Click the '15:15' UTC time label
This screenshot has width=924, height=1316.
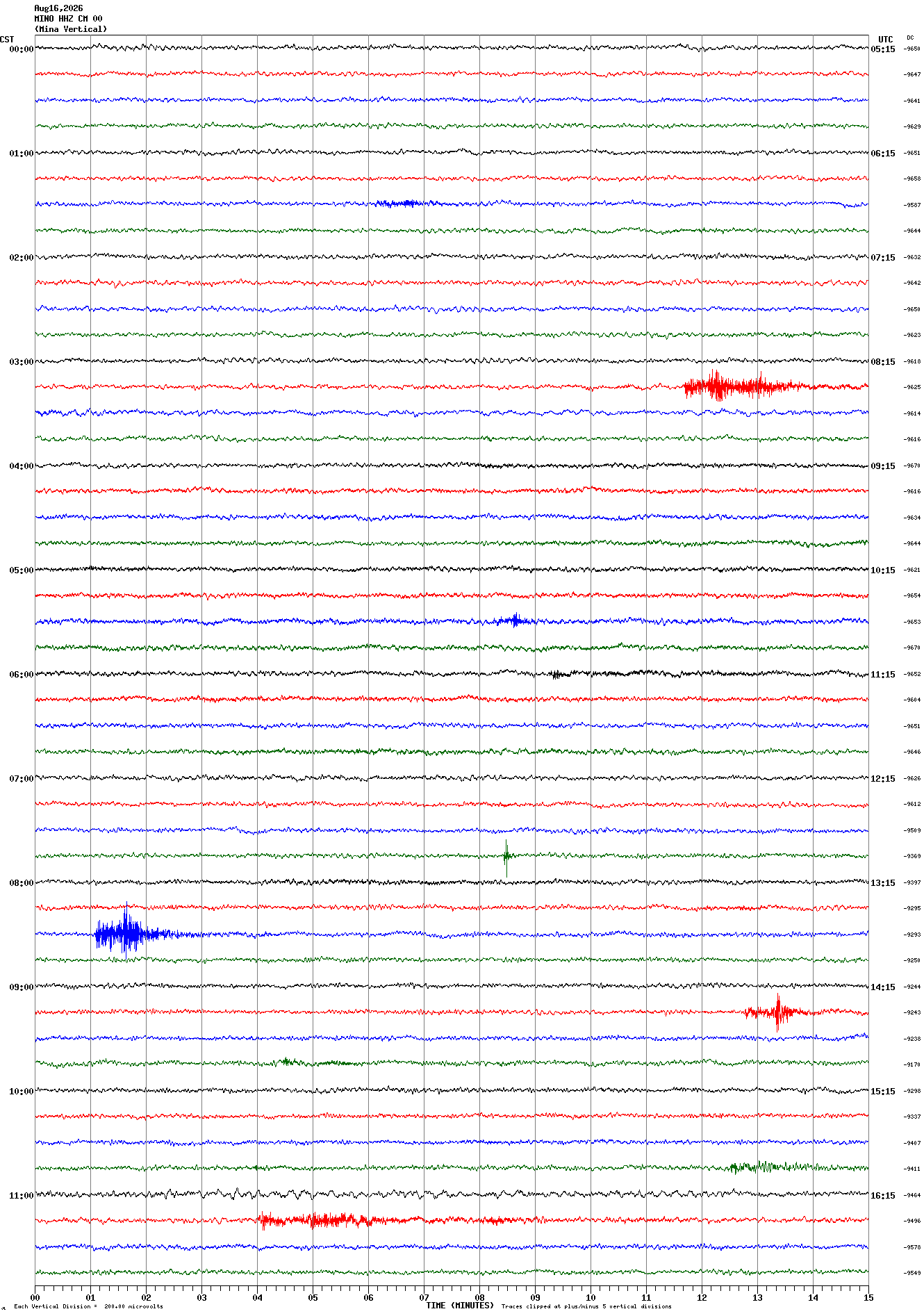(883, 1092)
